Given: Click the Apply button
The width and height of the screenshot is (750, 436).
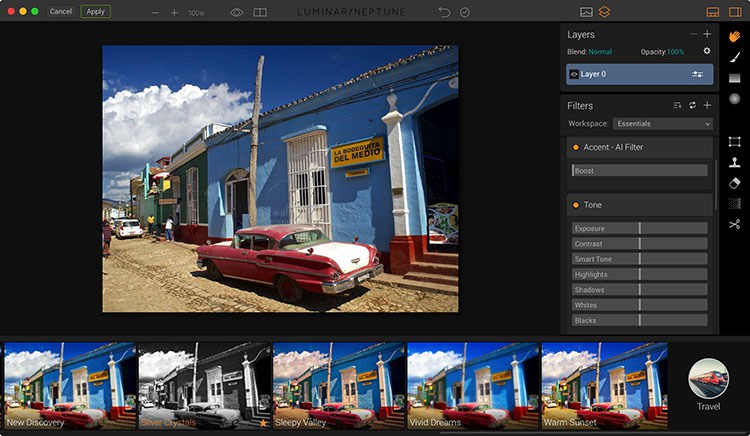Looking at the screenshot, I should 95,12.
